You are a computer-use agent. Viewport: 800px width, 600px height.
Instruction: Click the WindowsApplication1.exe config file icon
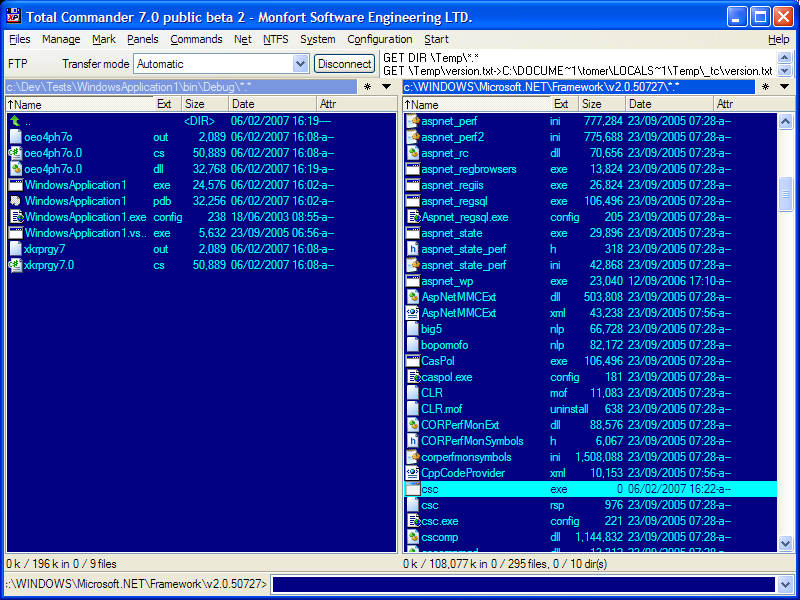tap(15, 217)
